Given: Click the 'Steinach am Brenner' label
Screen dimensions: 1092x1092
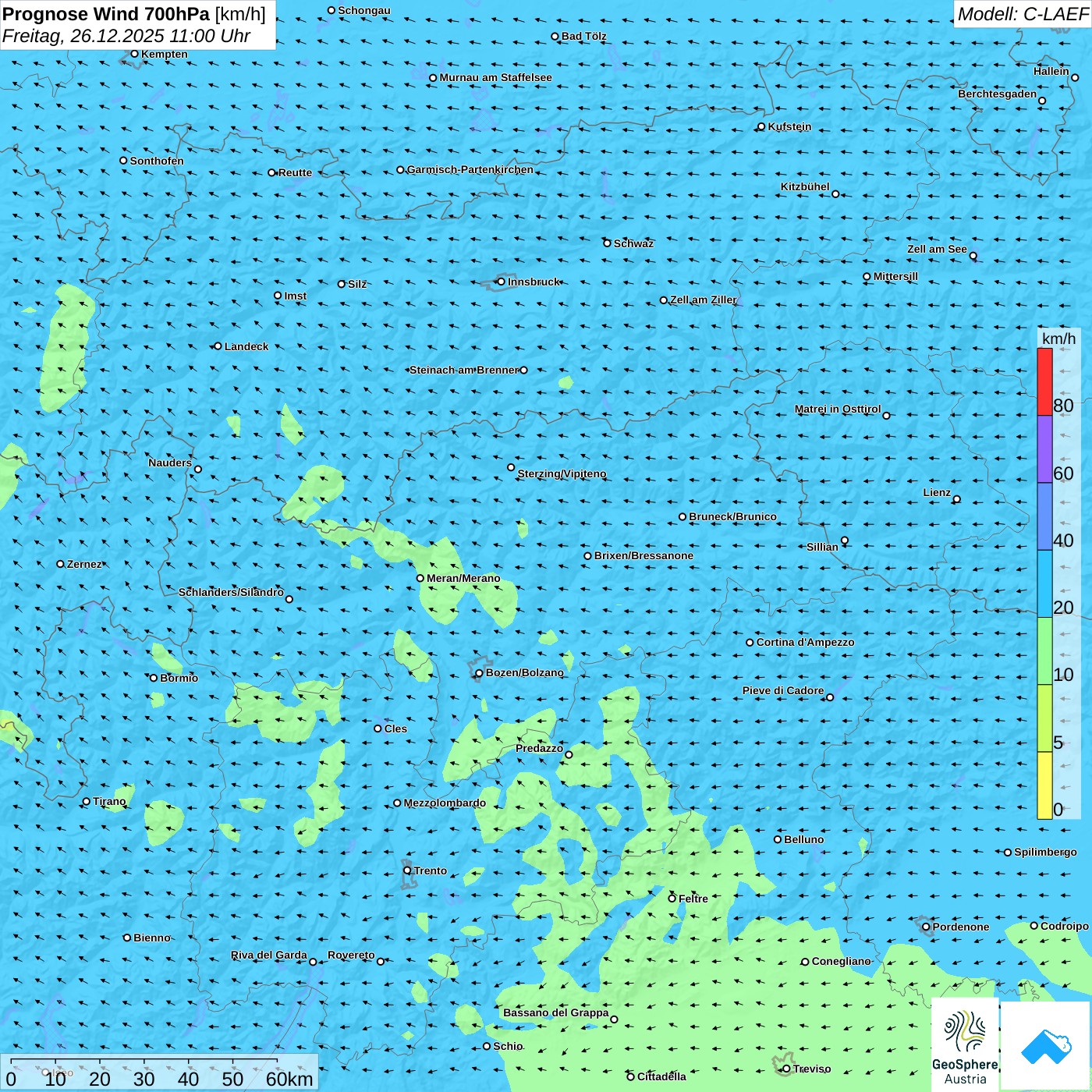Looking at the screenshot, I should tap(464, 370).
